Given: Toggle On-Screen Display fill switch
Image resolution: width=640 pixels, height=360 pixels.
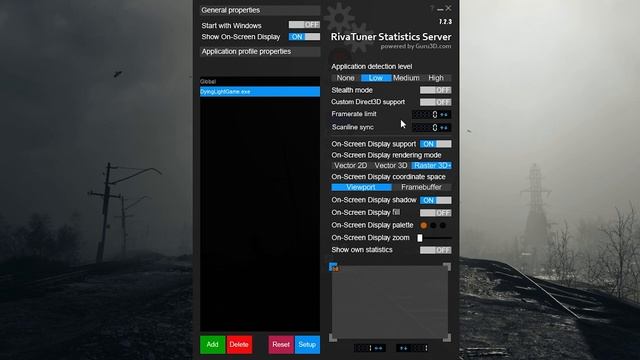Looking at the screenshot, I should point(436,213).
